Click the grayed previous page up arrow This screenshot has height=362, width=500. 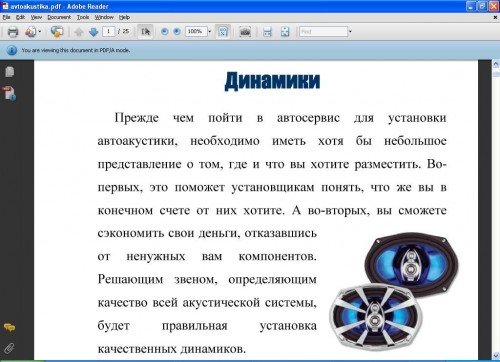[x=79, y=32]
